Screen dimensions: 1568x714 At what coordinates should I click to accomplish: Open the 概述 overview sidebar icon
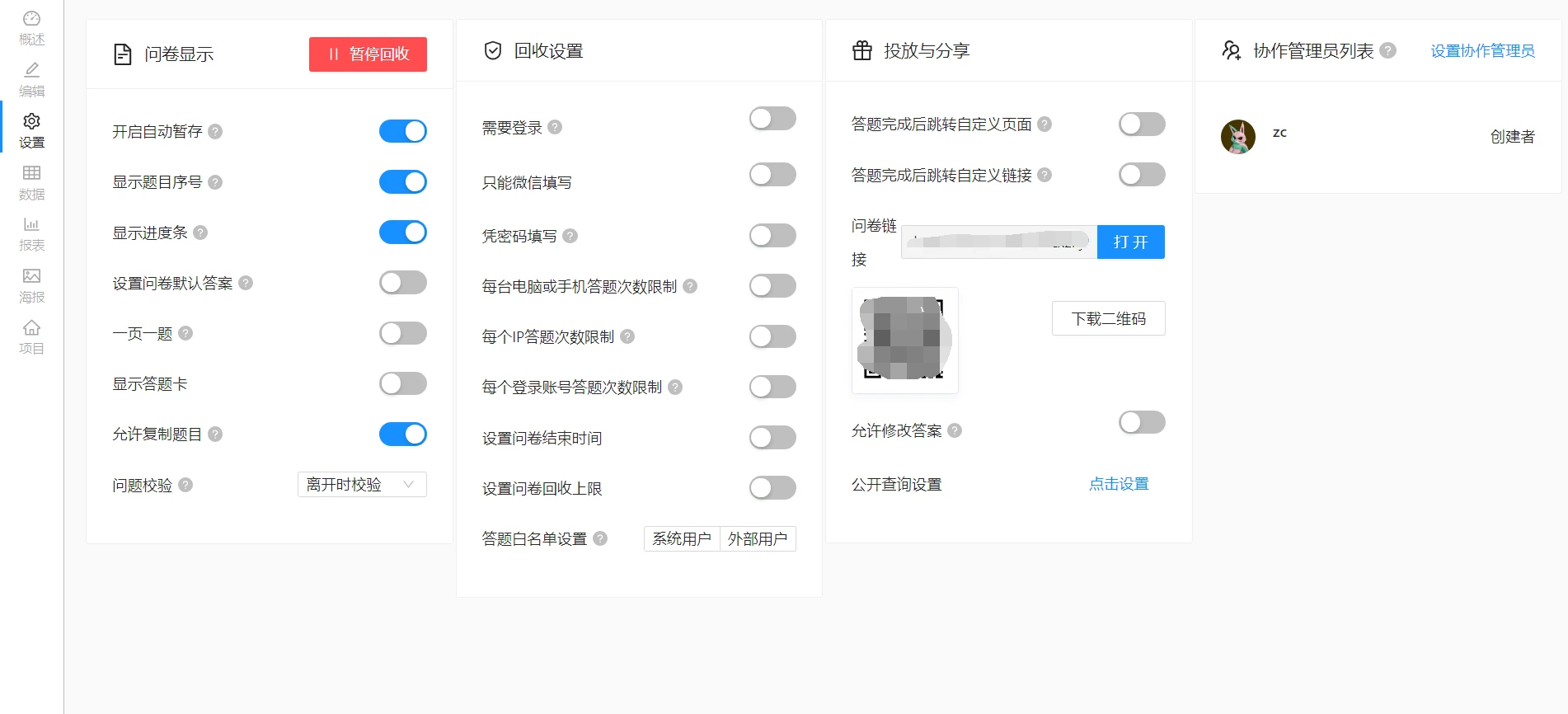click(31, 27)
